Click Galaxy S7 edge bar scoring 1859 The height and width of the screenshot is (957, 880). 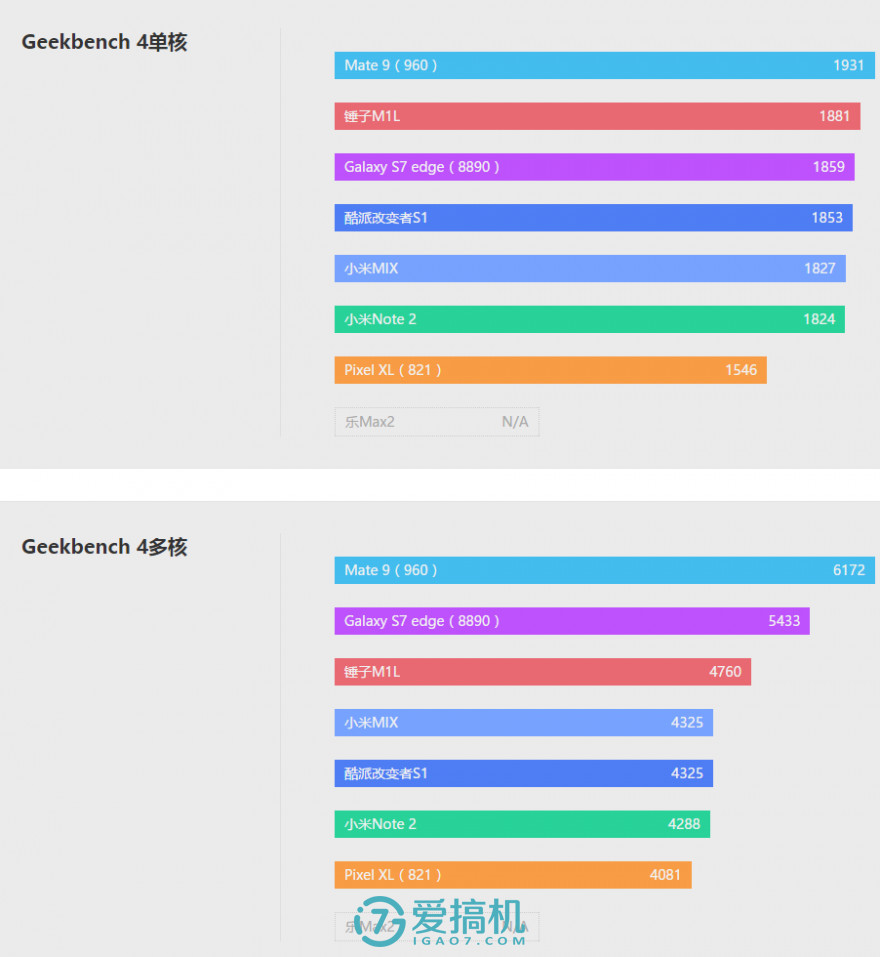click(x=594, y=167)
